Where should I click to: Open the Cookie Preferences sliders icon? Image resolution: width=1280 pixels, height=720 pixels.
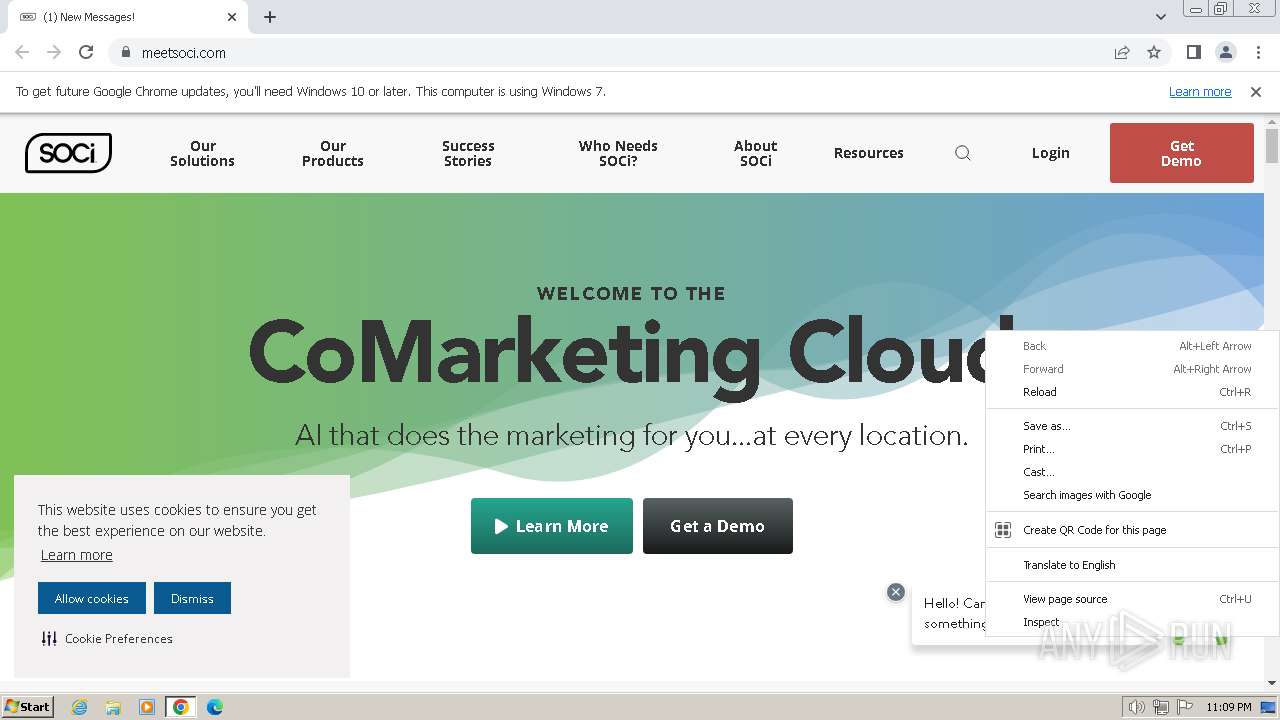(49, 638)
